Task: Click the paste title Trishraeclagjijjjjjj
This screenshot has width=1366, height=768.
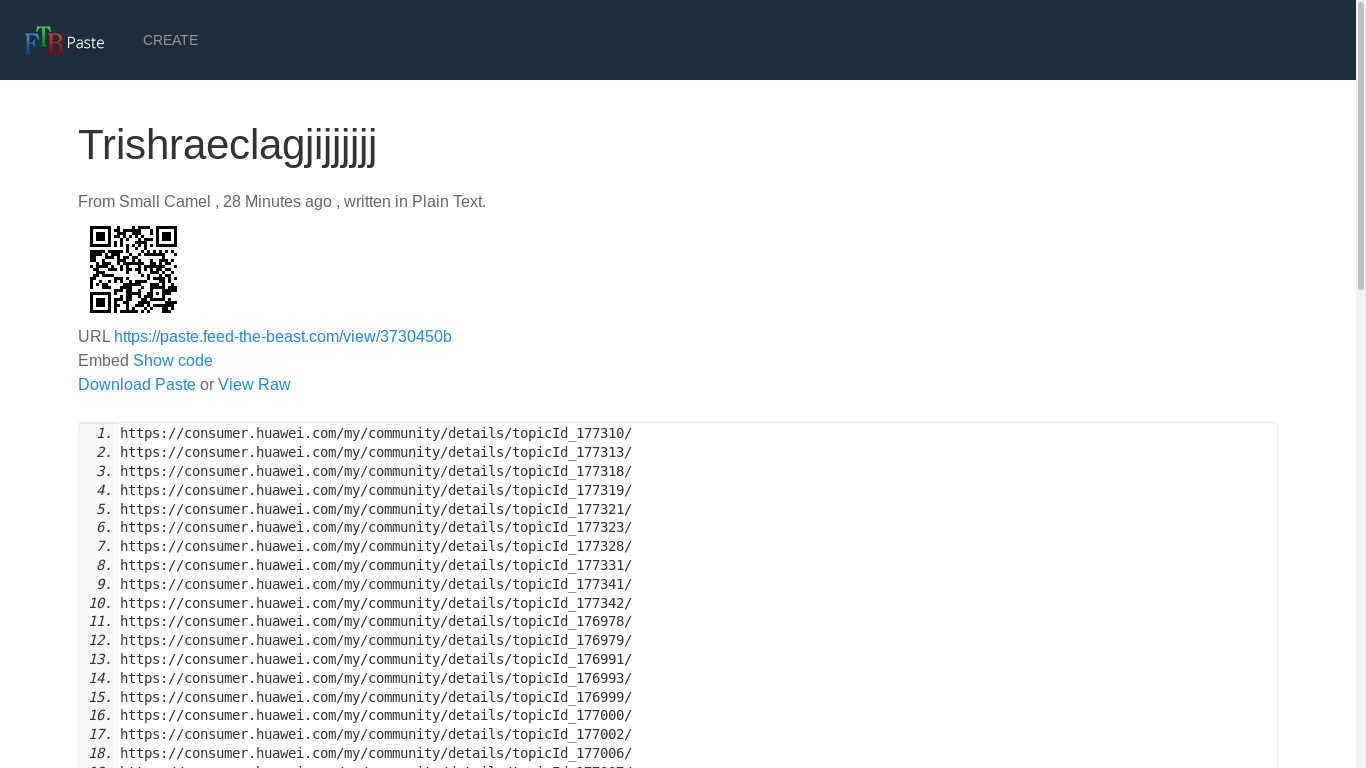Action: [227, 145]
